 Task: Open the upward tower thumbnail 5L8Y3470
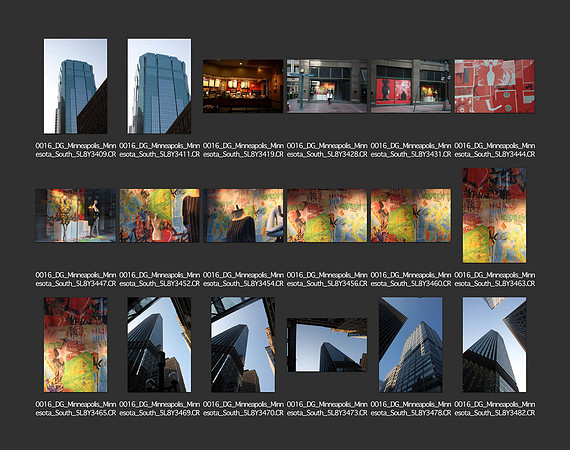[x=243, y=345]
